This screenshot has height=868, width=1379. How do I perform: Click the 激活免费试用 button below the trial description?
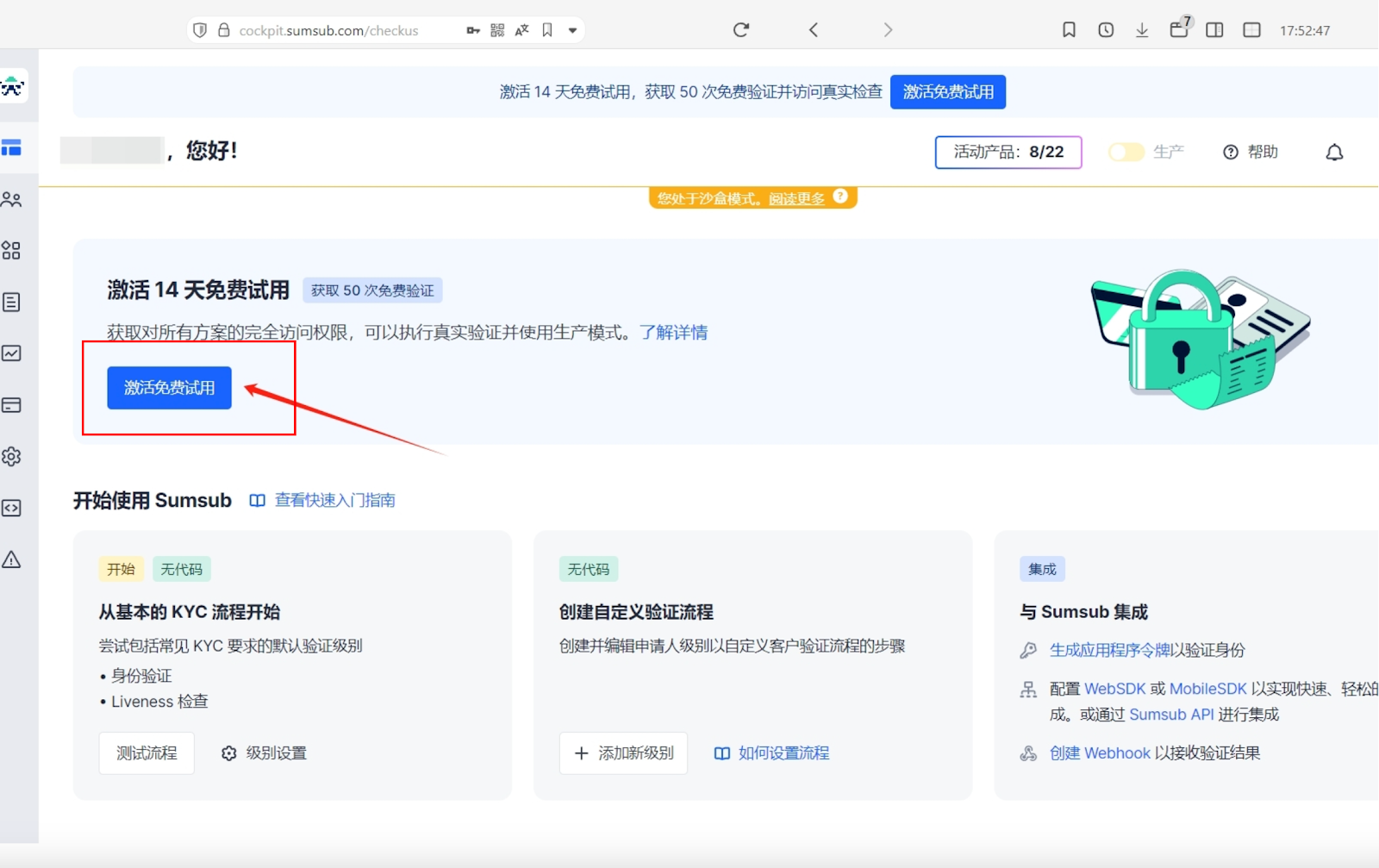point(169,388)
